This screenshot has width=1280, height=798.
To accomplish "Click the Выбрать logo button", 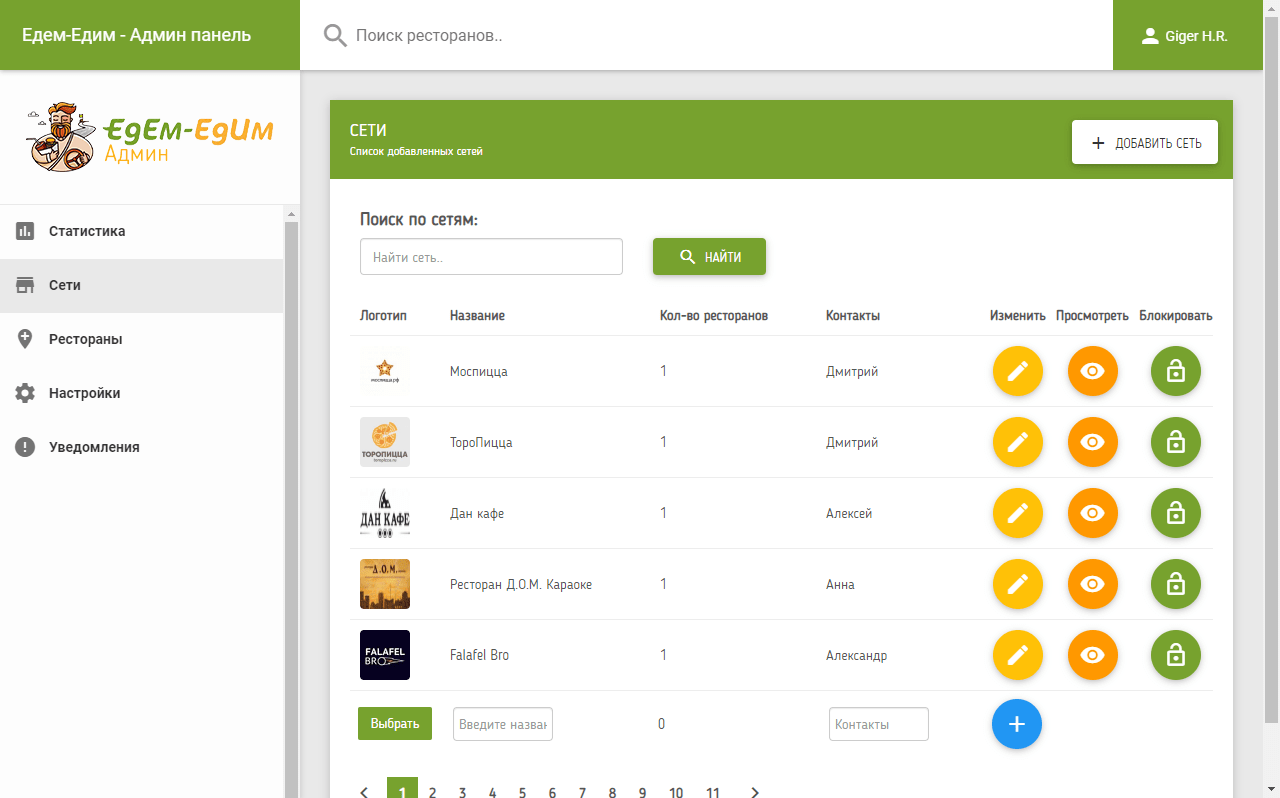I will click(x=395, y=724).
